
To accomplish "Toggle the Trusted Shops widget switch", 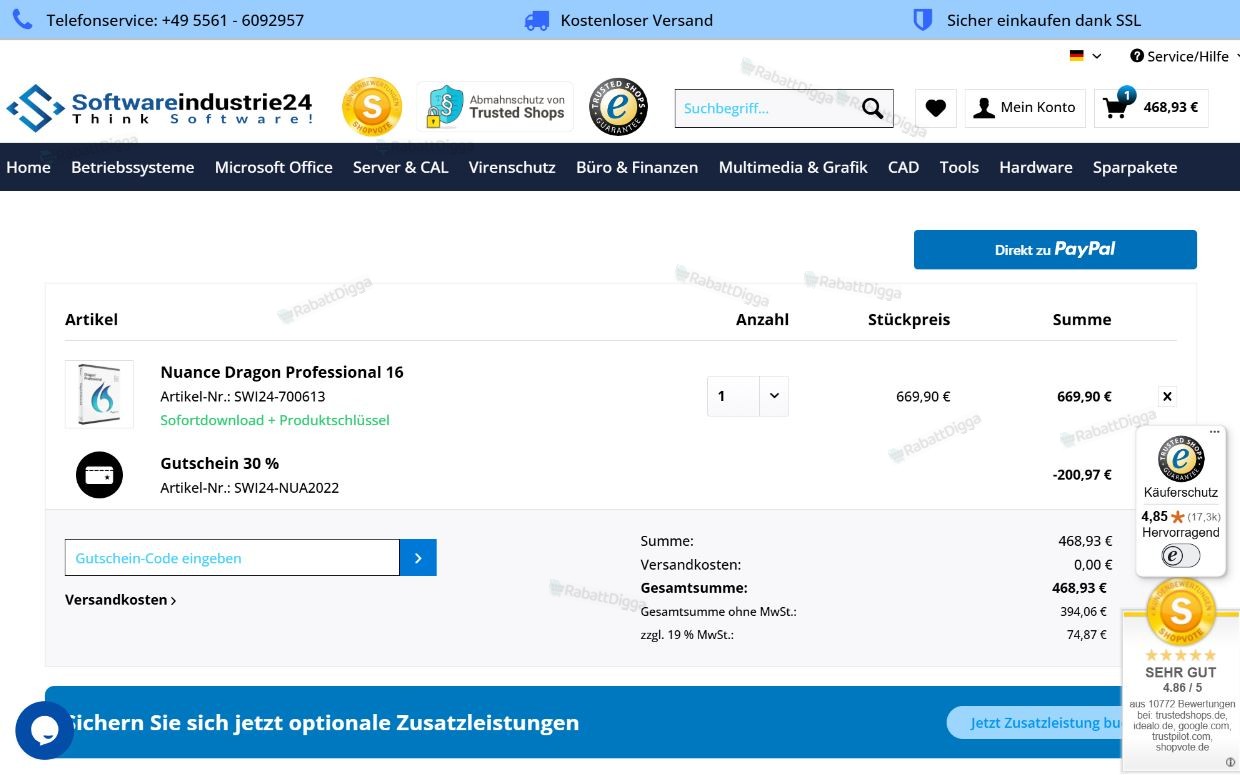I will pyautogui.click(x=1181, y=556).
